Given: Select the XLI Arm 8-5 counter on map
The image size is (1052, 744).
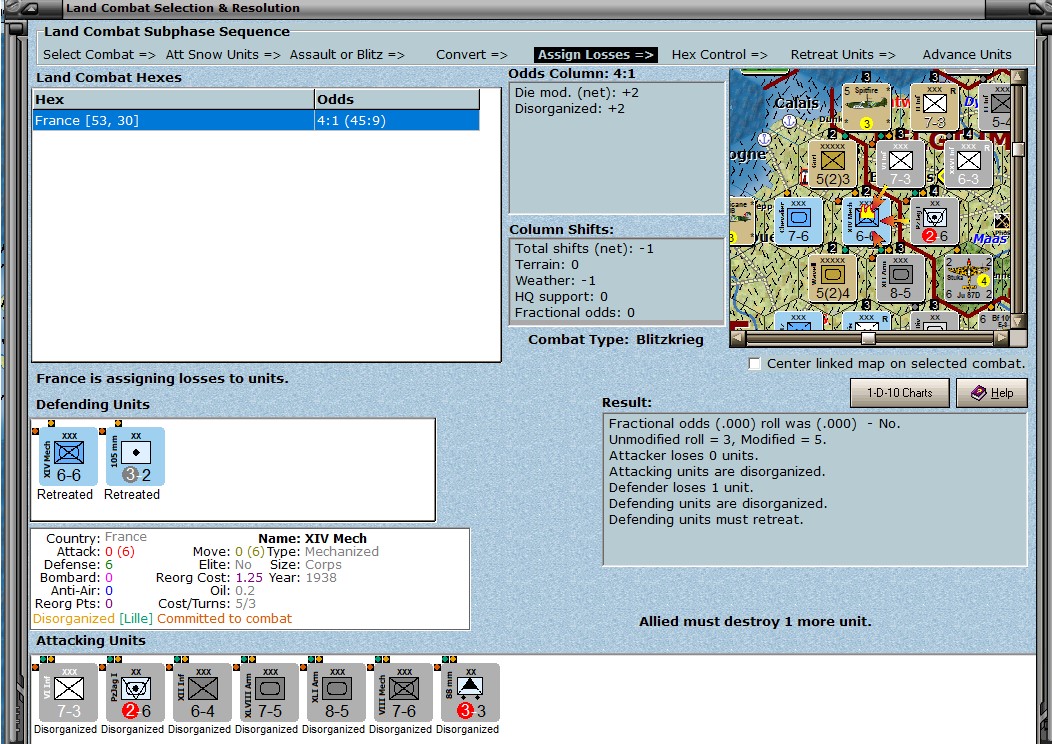Looking at the screenshot, I should [900, 278].
